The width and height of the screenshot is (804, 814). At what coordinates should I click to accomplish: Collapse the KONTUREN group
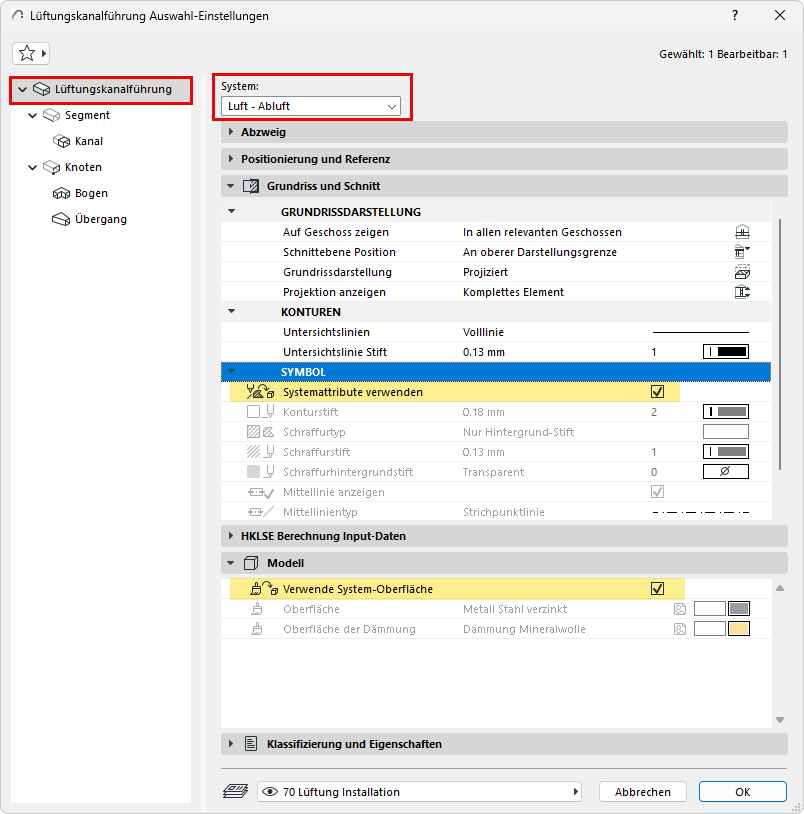(x=231, y=311)
